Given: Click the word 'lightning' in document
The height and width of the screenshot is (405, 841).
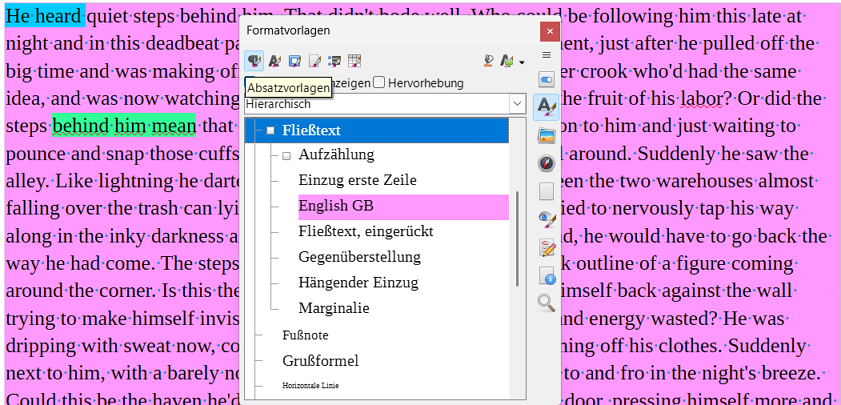Looking at the screenshot, I should coord(135,182).
